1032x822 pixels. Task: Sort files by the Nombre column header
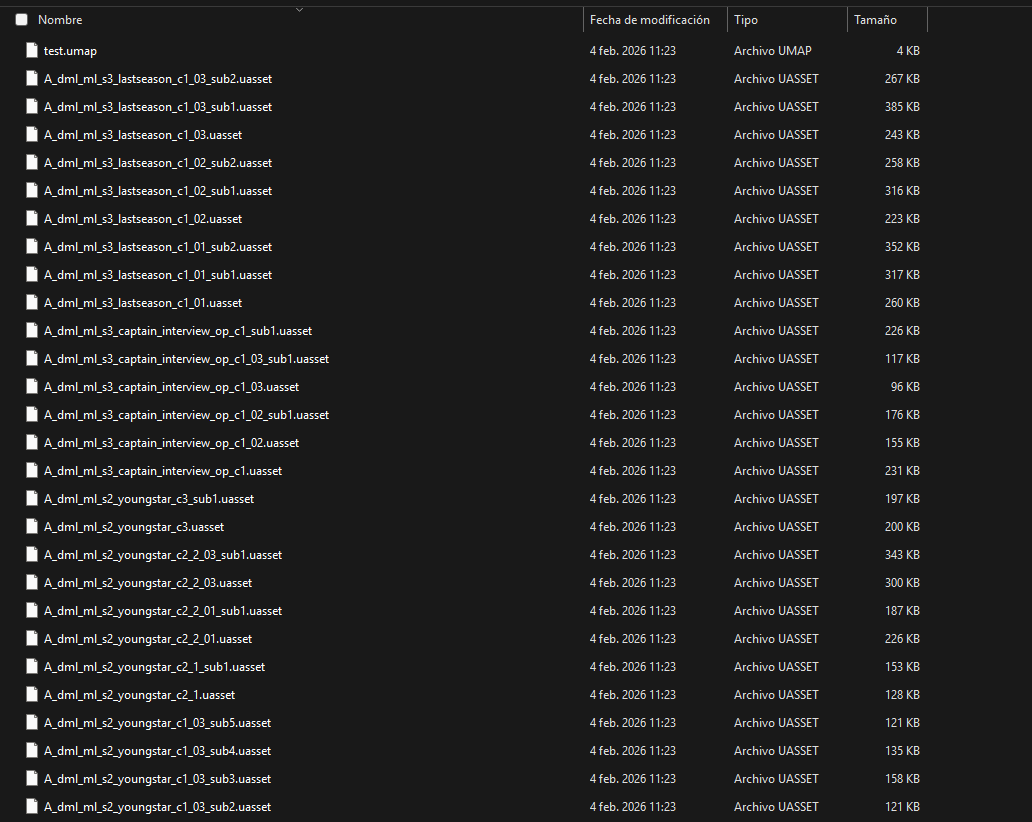click(60, 20)
